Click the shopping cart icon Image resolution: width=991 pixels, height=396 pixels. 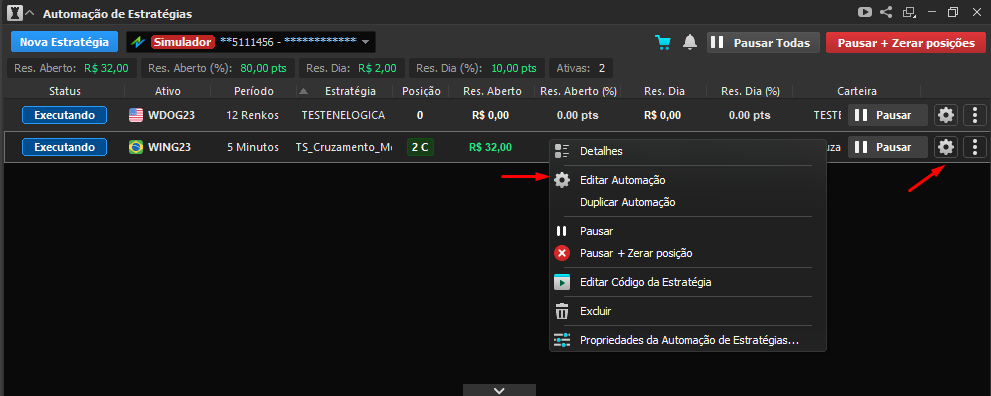(663, 42)
